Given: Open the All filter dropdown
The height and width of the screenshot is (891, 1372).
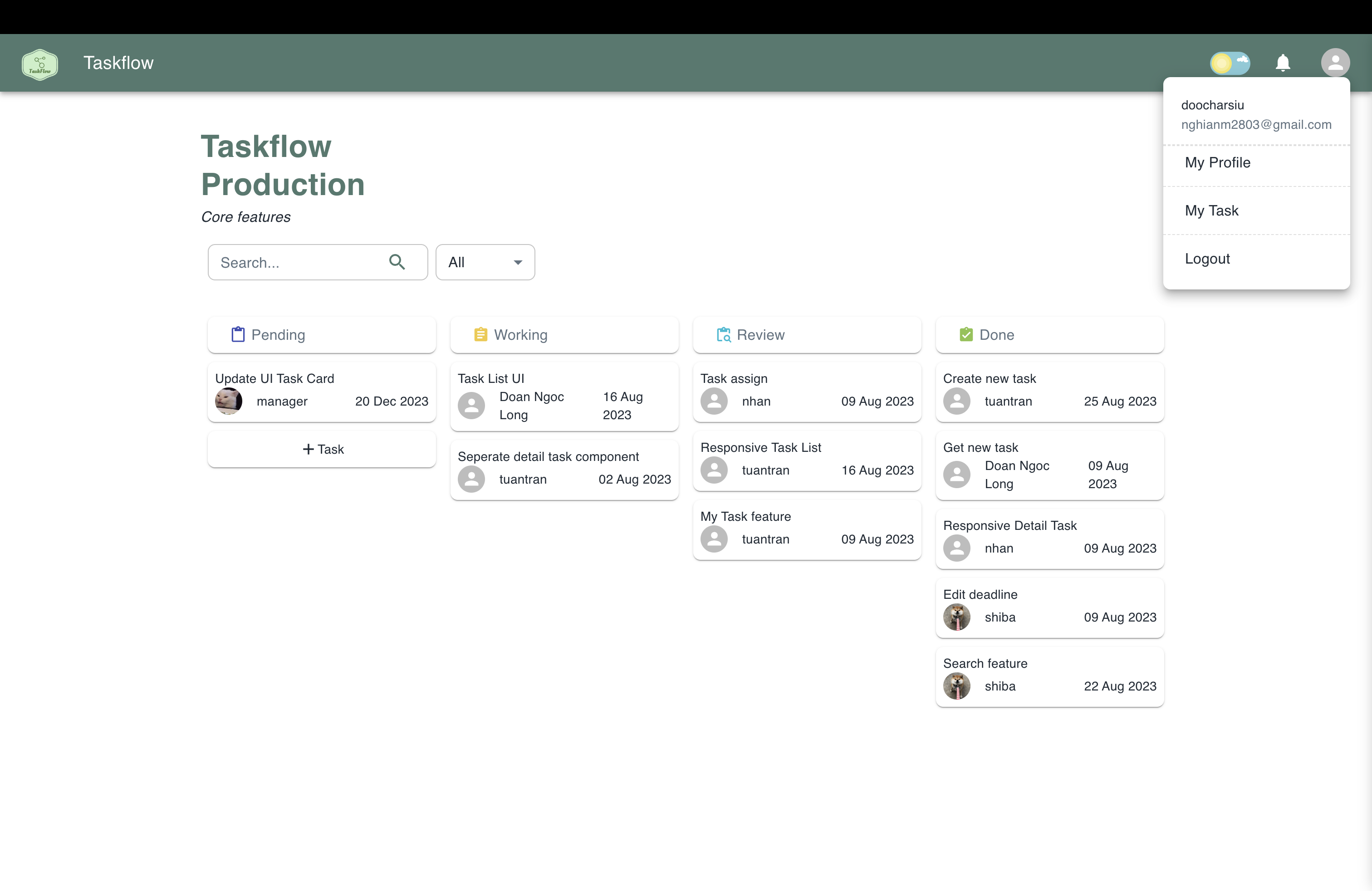Looking at the screenshot, I should [485, 262].
